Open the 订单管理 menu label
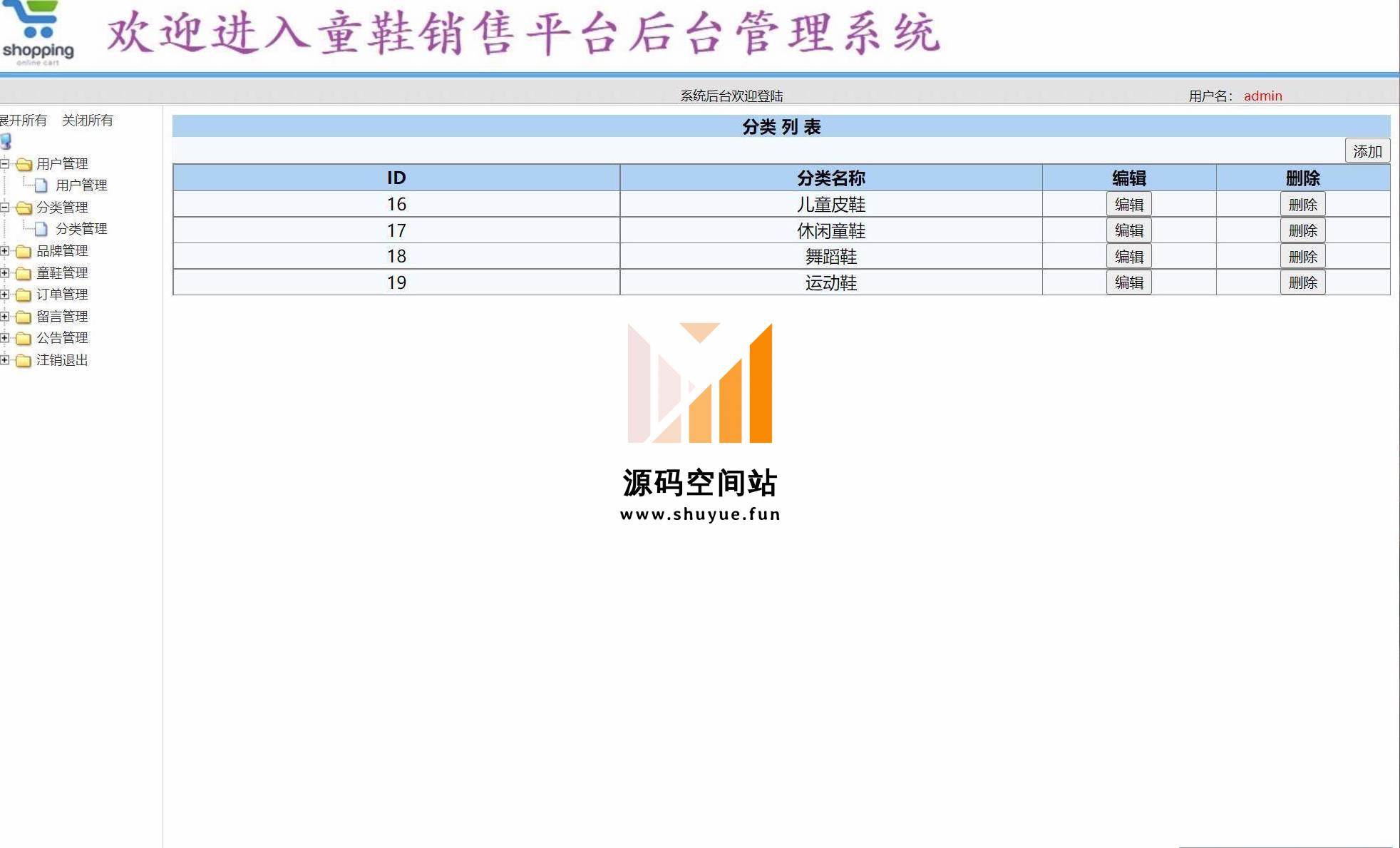 click(62, 295)
